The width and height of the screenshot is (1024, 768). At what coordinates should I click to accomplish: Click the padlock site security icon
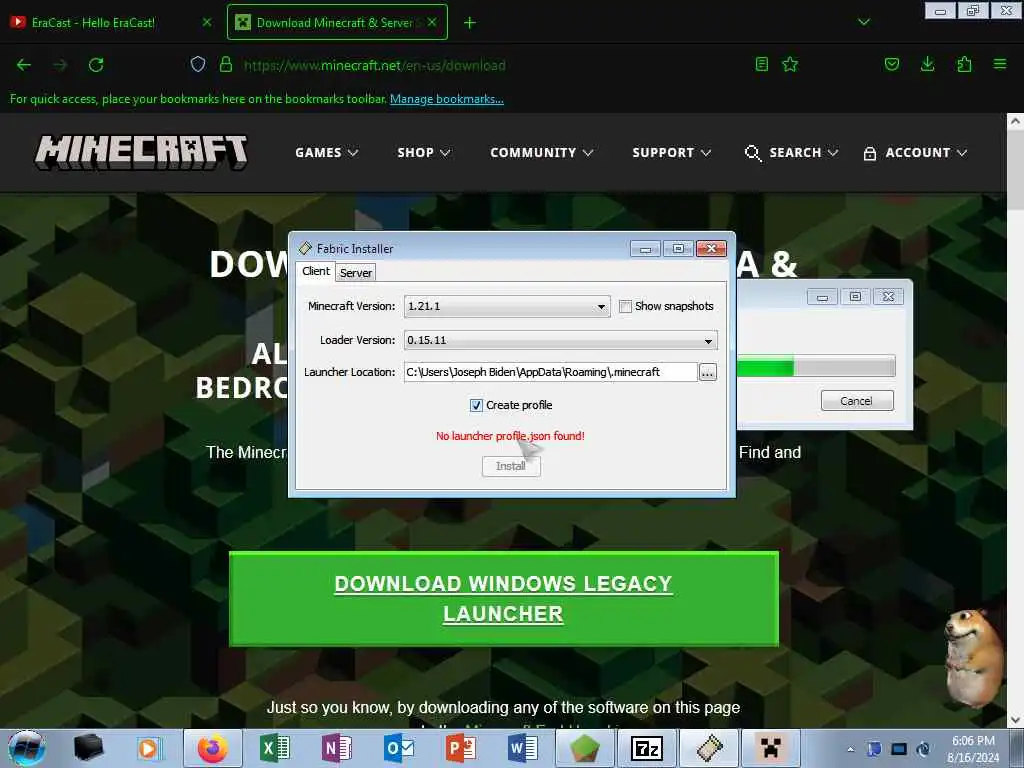click(226, 65)
